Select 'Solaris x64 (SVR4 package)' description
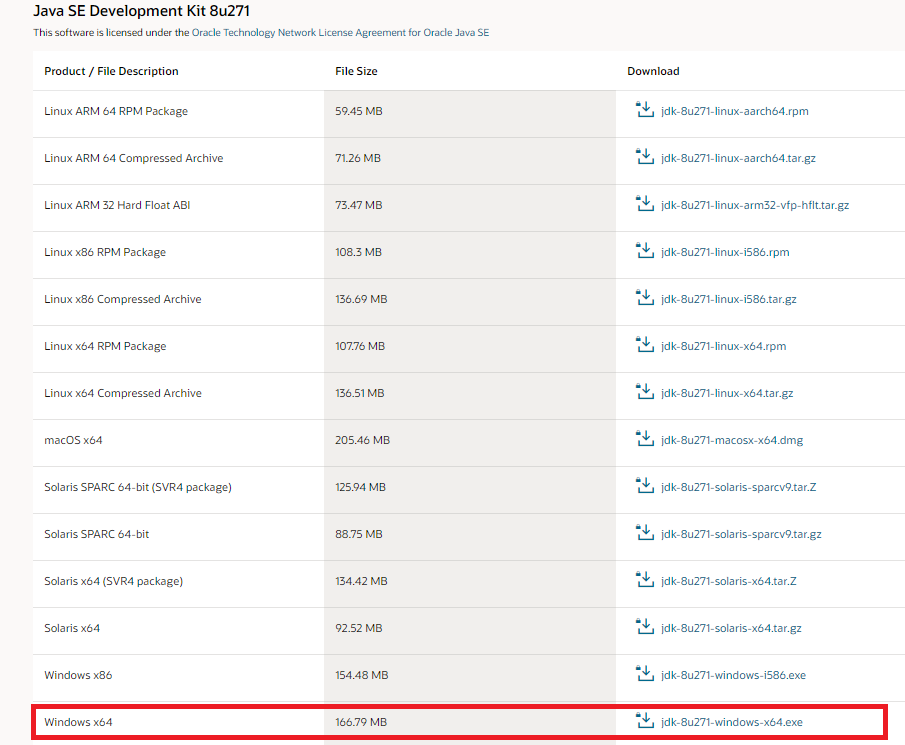The height and width of the screenshot is (745, 905). [114, 581]
